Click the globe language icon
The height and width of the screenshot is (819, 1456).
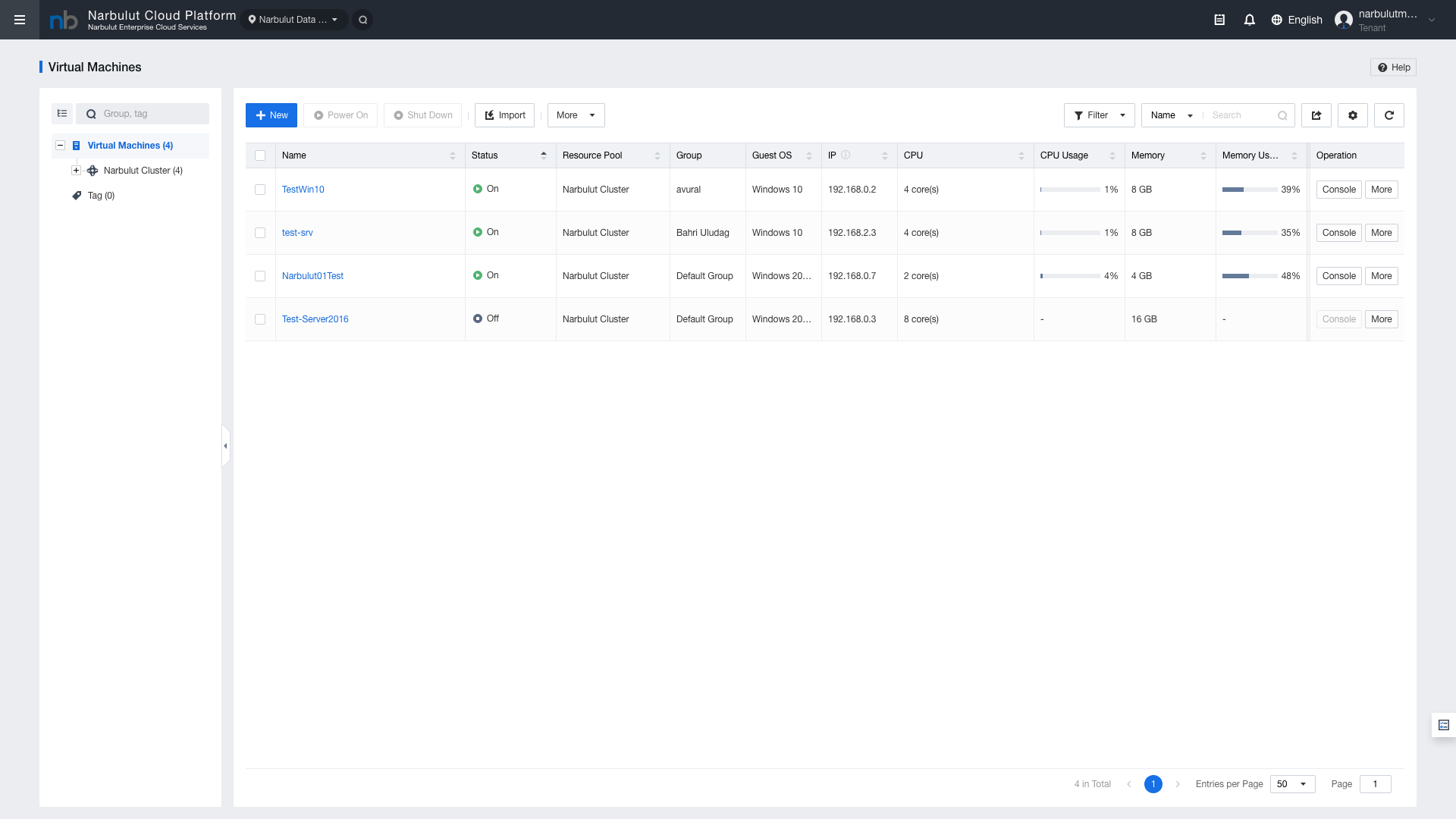pyautogui.click(x=1277, y=20)
